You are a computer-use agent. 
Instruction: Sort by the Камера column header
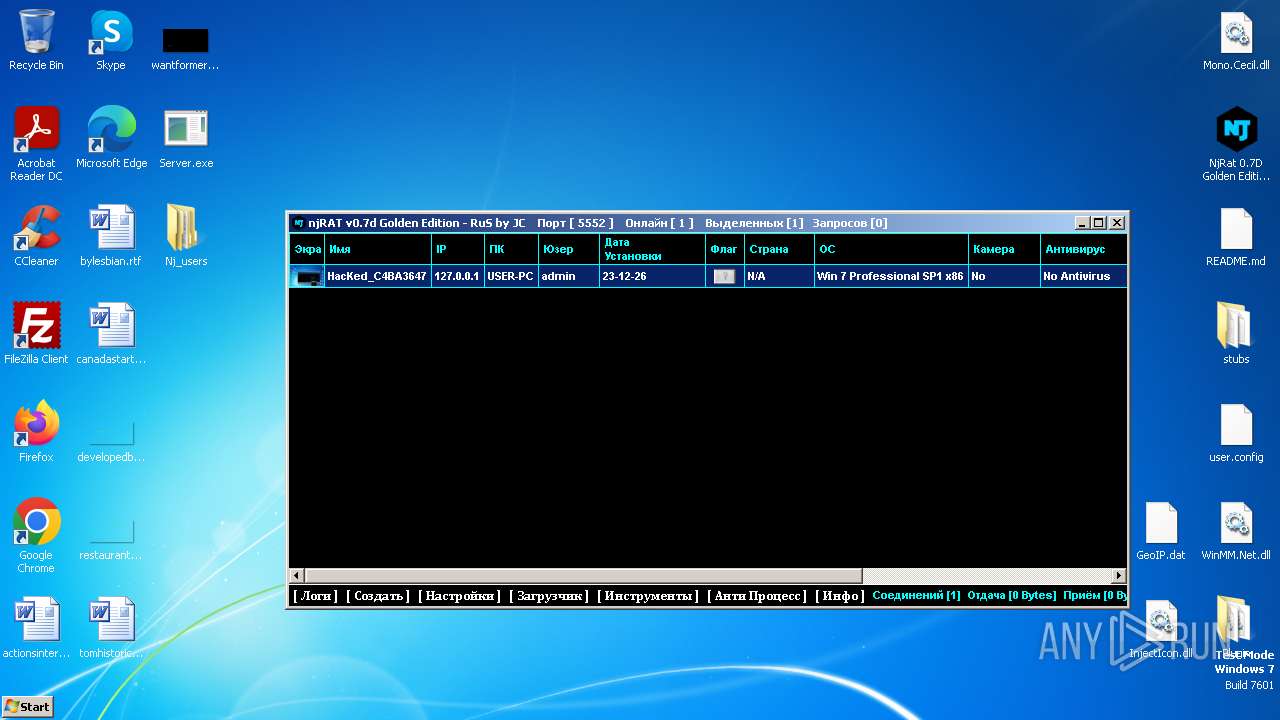(1005, 249)
